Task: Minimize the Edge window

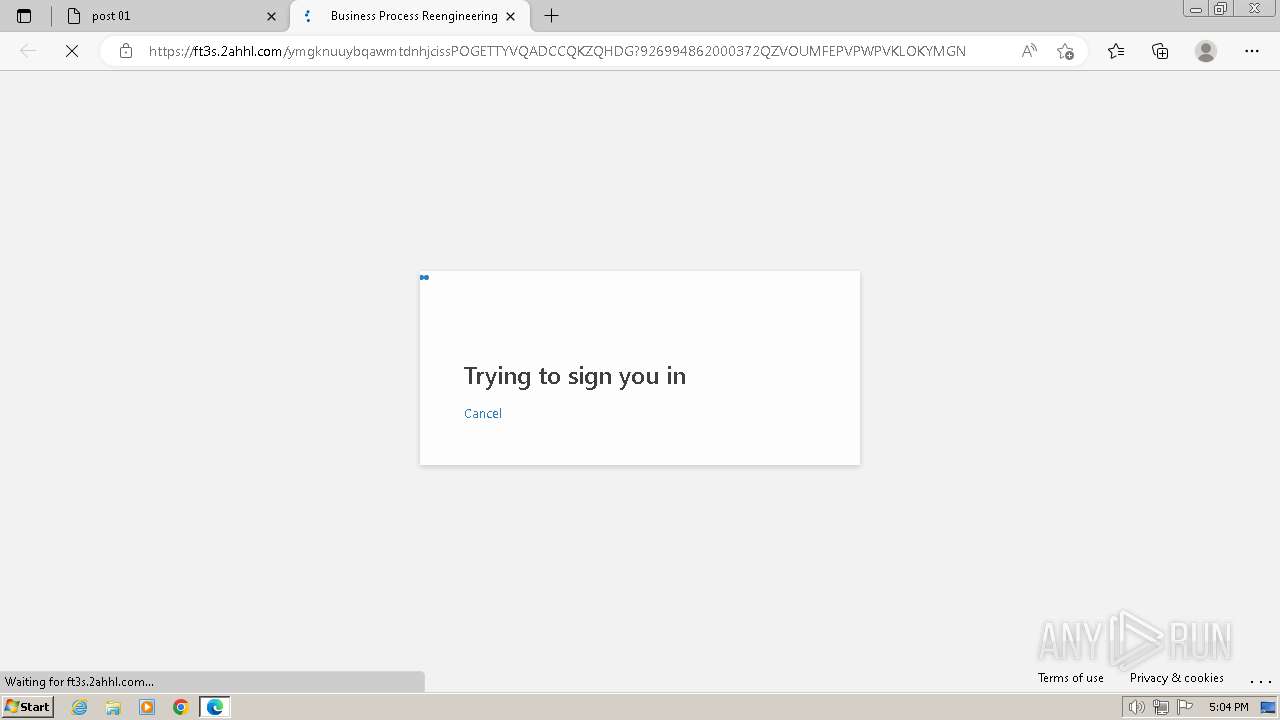Action: 1196,9
